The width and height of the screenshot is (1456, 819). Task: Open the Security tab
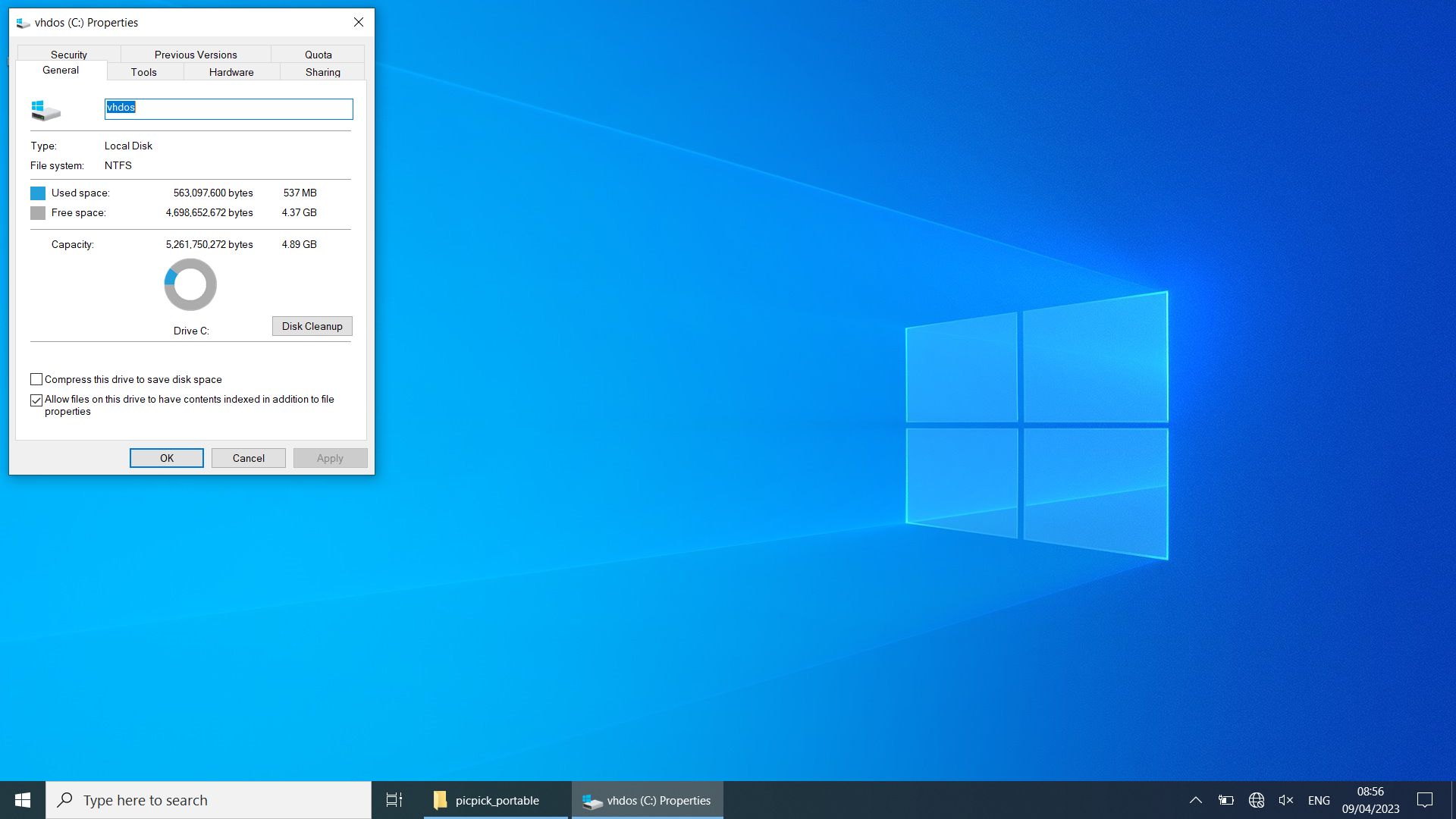(69, 55)
